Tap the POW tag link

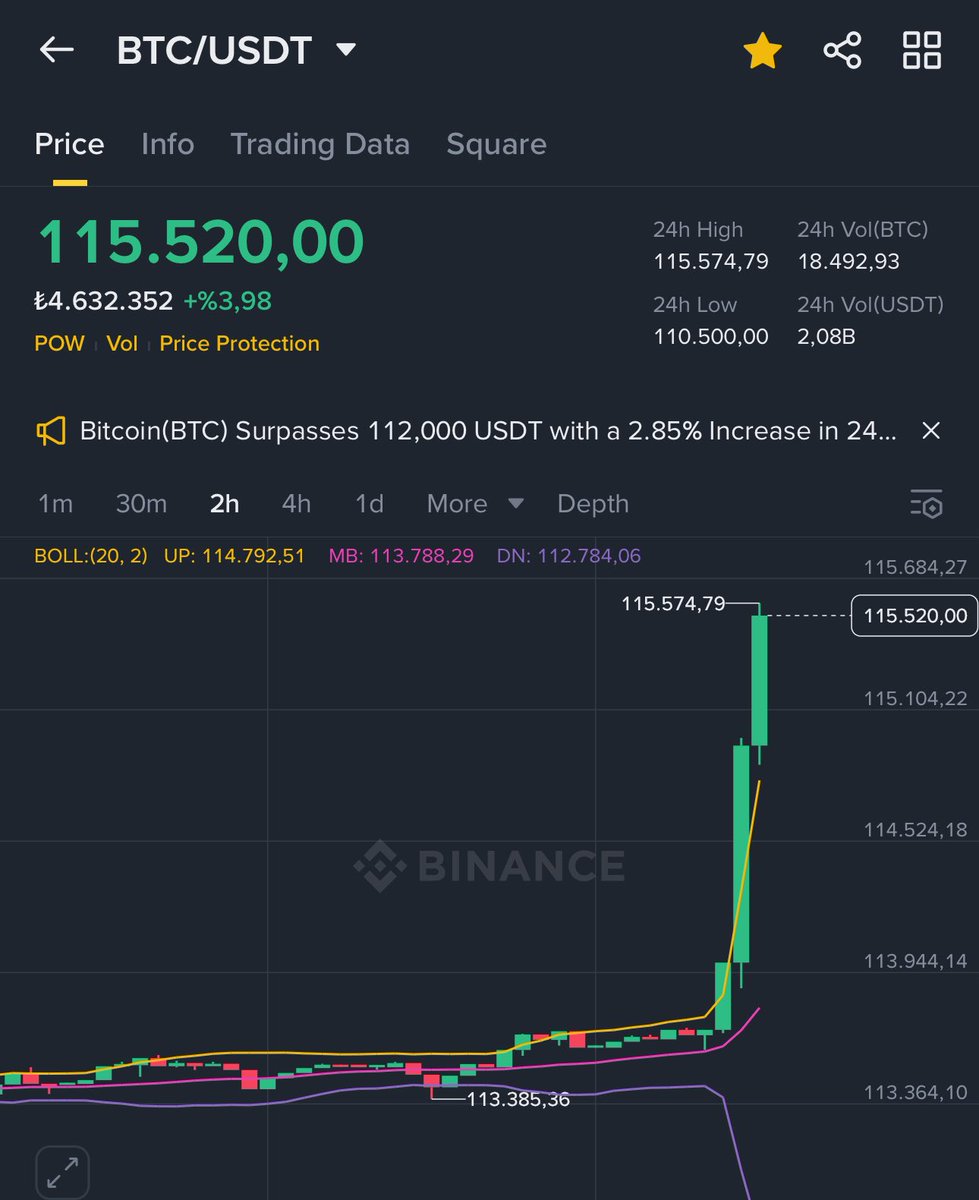click(x=59, y=343)
